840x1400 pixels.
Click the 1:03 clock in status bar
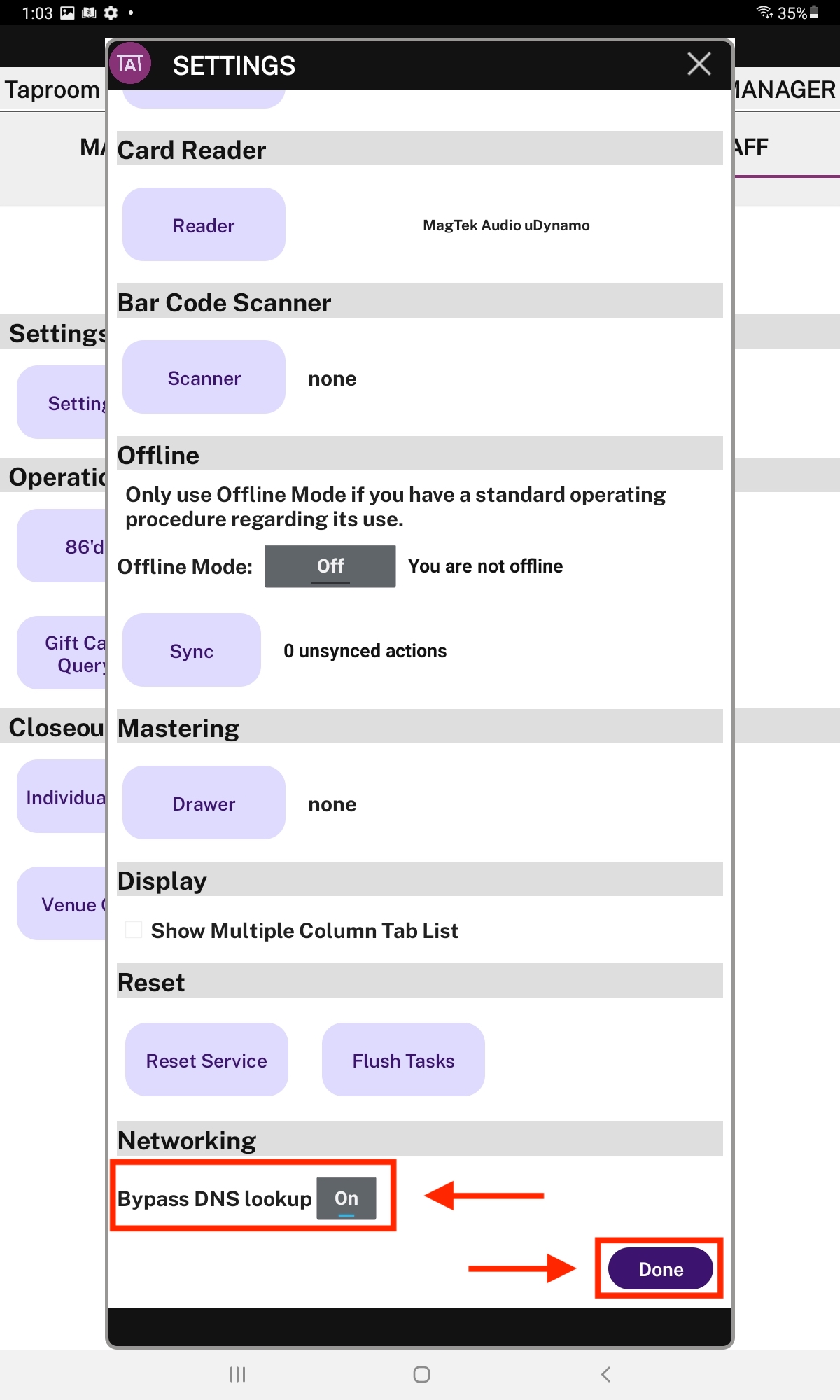[x=37, y=13]
